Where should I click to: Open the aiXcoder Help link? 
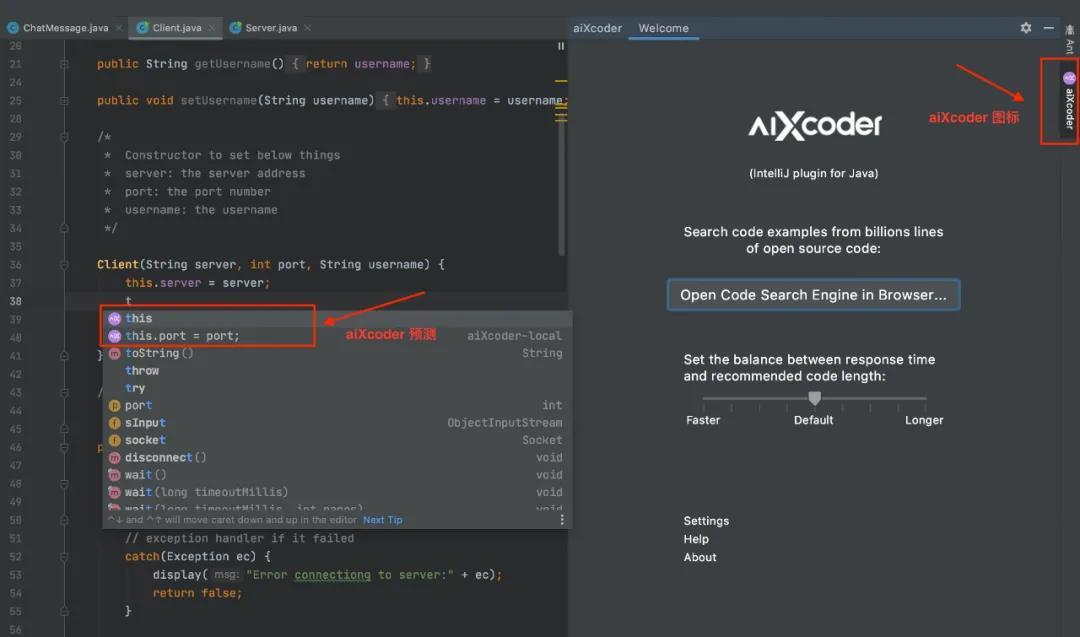[x=696, y=539]
